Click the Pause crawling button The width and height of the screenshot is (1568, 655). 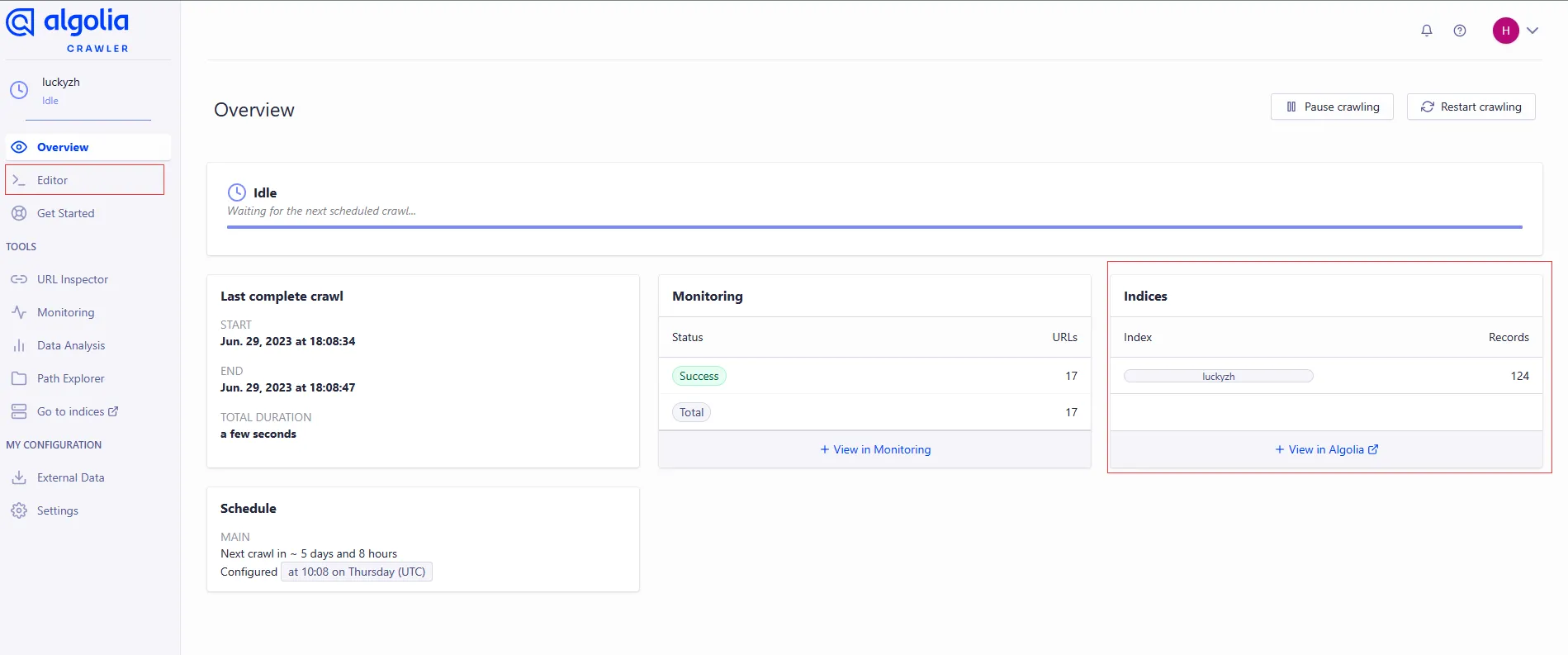click(1332, 107)
